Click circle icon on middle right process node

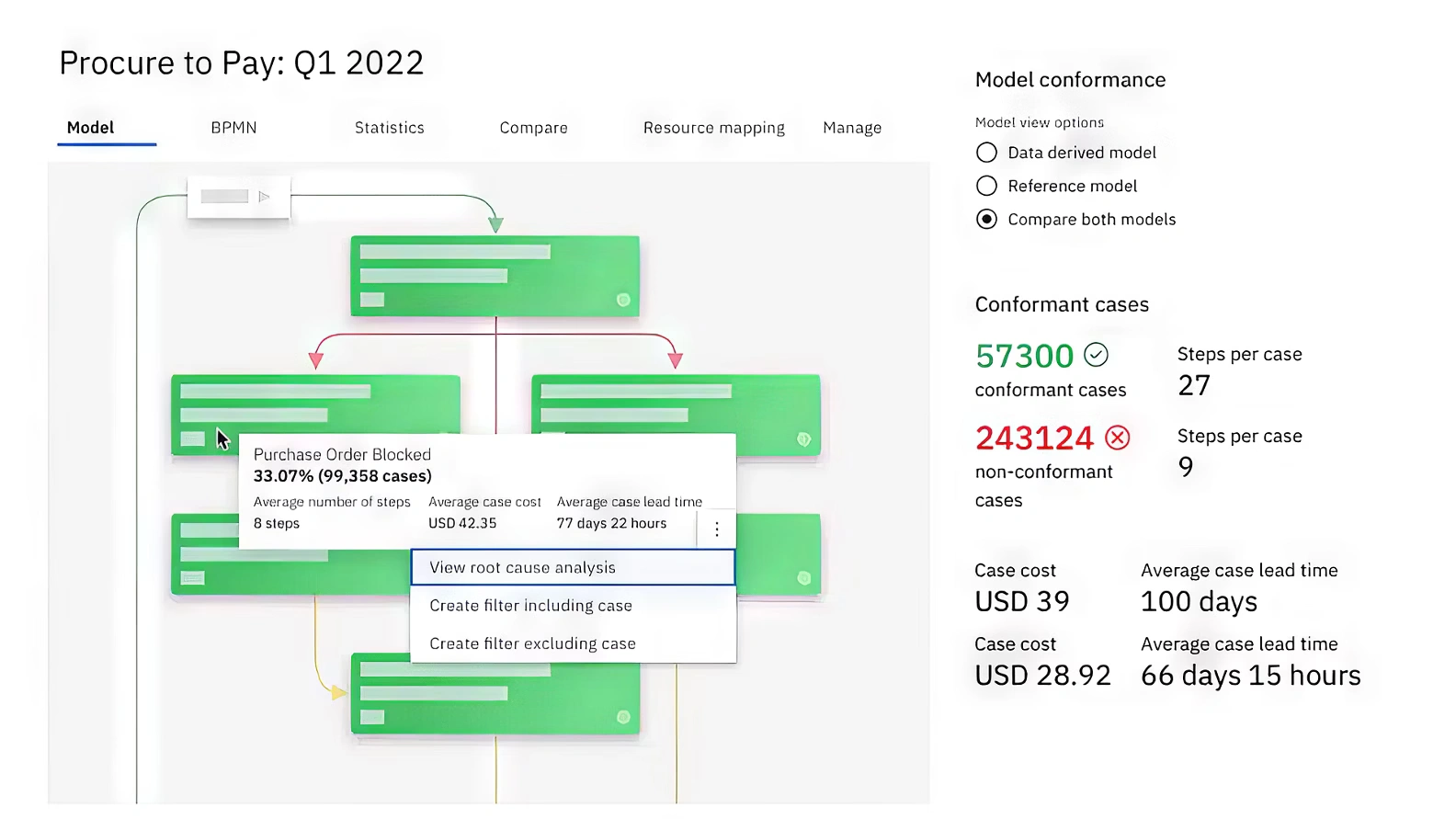[803, 578]
